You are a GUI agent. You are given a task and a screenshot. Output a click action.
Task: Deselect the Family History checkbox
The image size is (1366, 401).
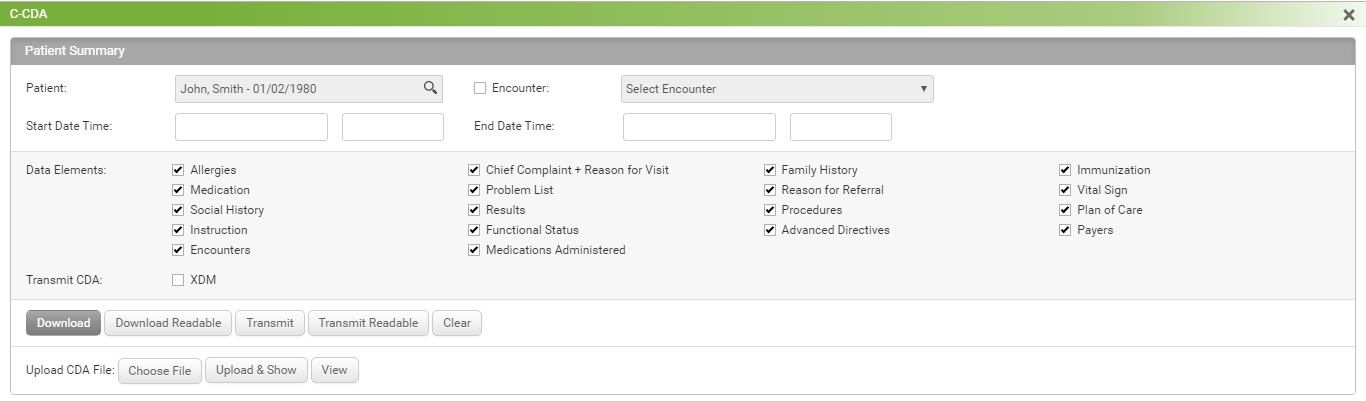770,170
